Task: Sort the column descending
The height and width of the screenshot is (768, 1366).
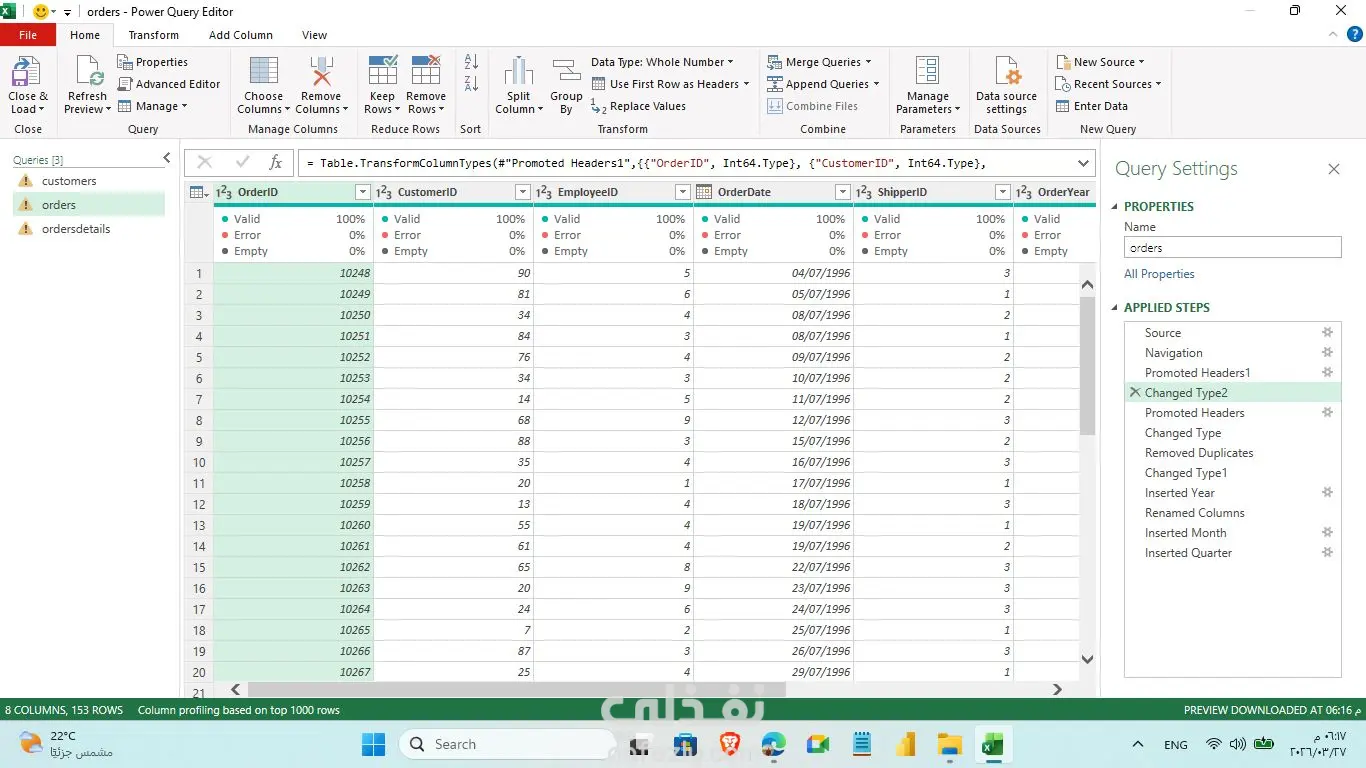Action: 471,84
